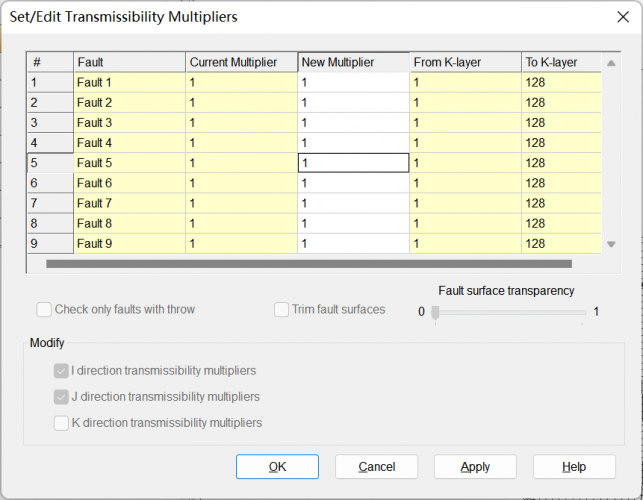The height and width of the screenshot is (500, 643).
Task: Uncheck J direction transmissibility multipliers
Action: coord(62,397)
